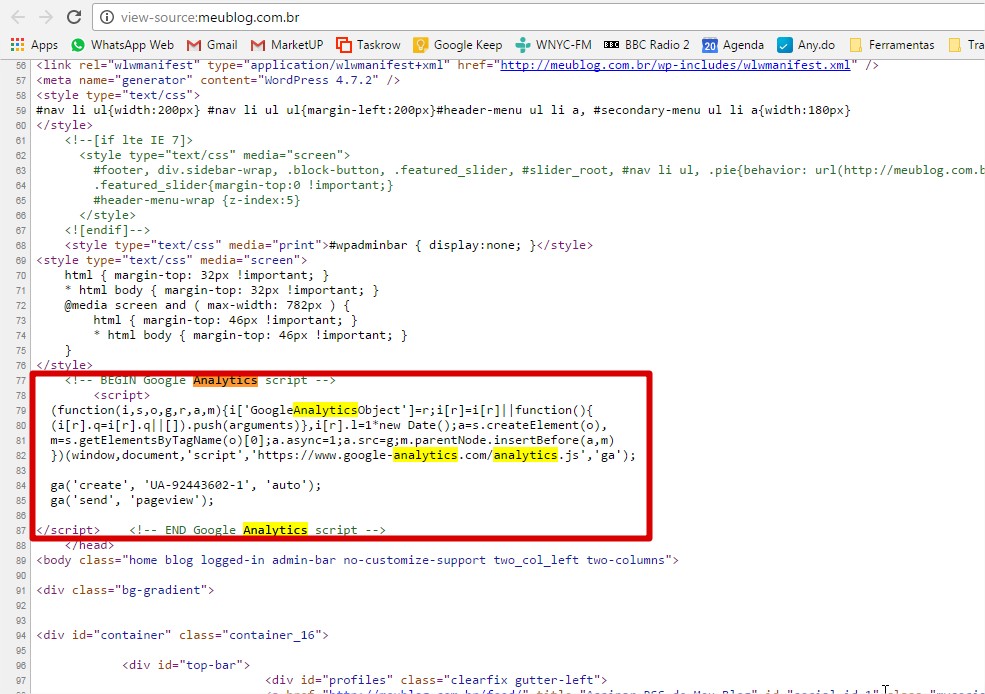Click the div id="container" line

[182, 635]
